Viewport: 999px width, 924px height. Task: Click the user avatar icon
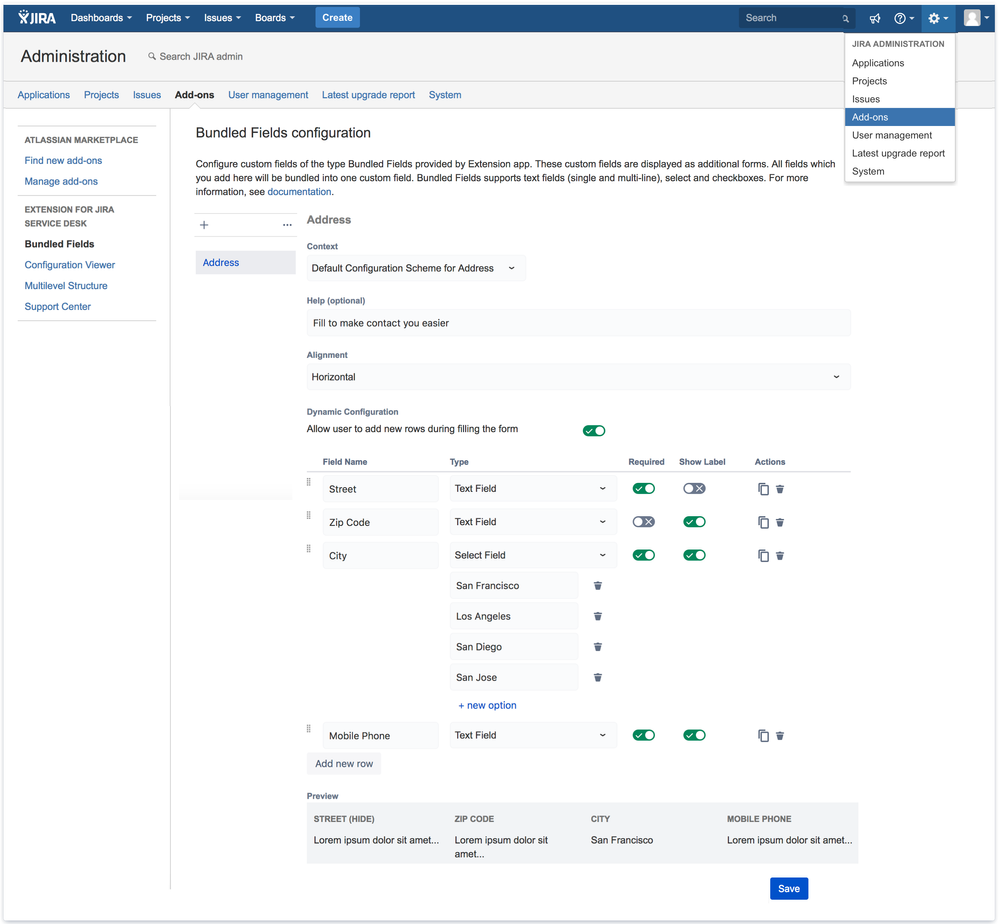click(x=972, y=18)
